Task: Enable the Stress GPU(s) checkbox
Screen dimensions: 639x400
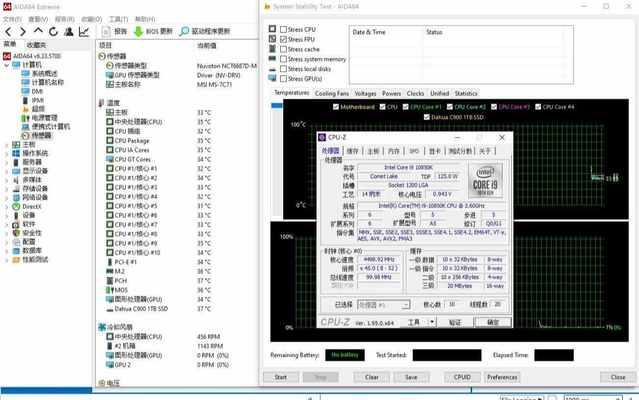Action: coord(283,79)
